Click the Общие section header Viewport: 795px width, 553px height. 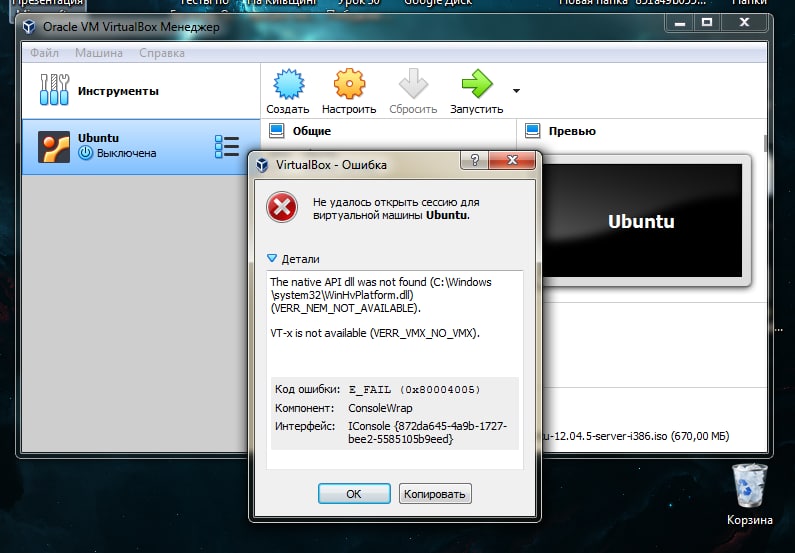312,131
